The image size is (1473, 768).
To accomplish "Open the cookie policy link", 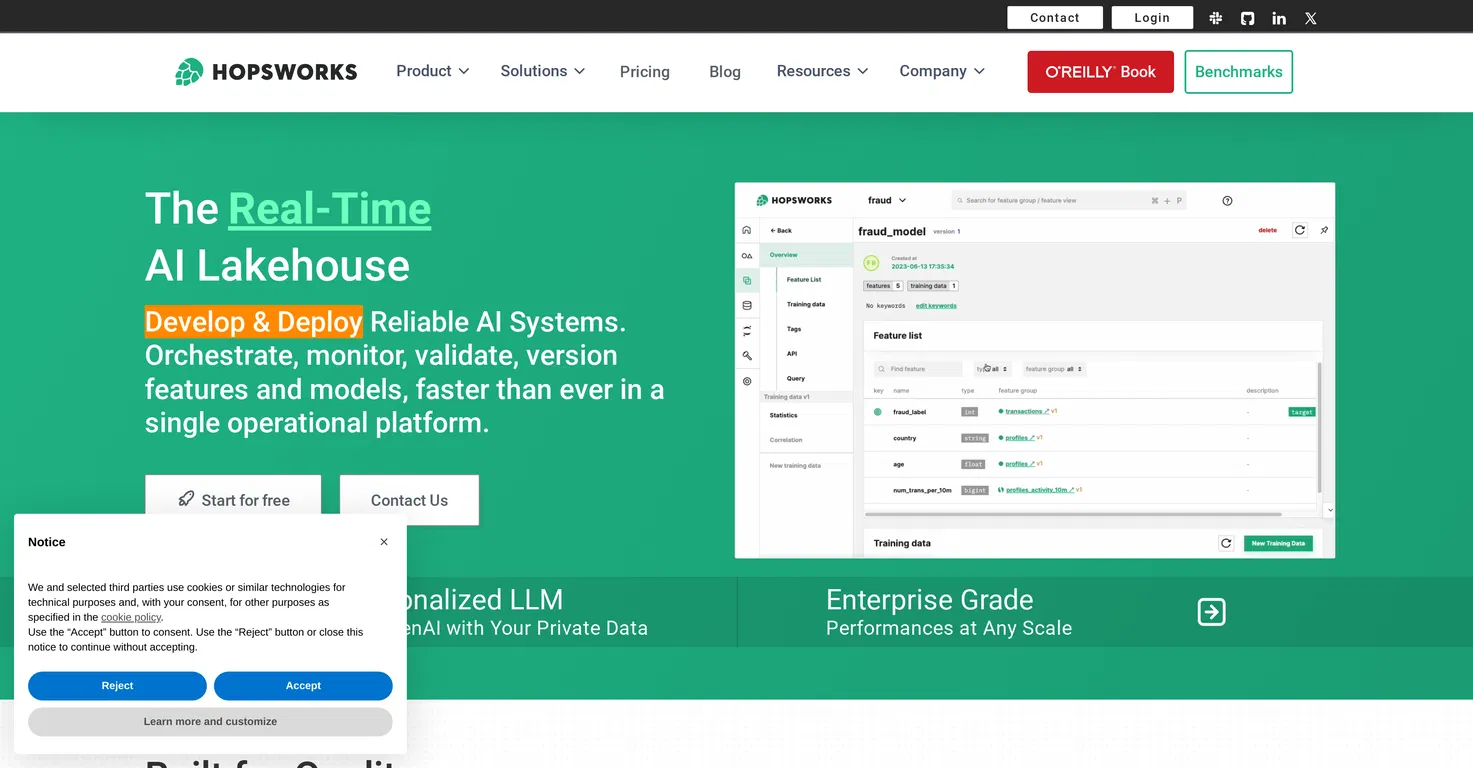I will click(x=131, y=618).
